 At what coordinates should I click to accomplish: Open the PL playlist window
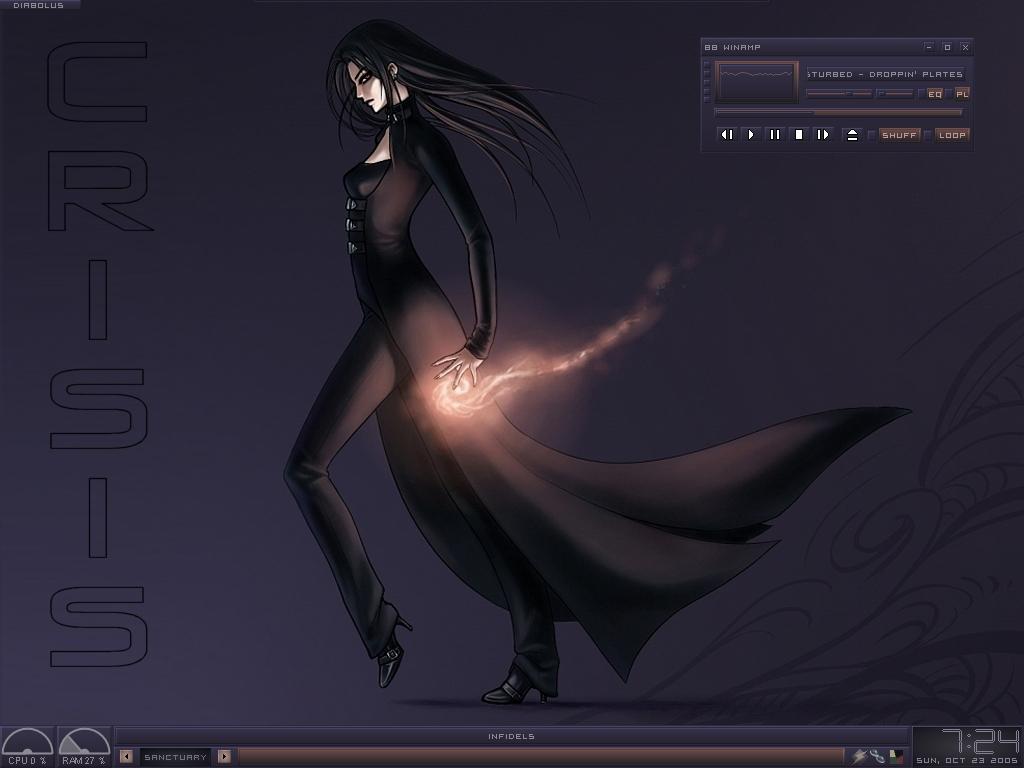962,94
